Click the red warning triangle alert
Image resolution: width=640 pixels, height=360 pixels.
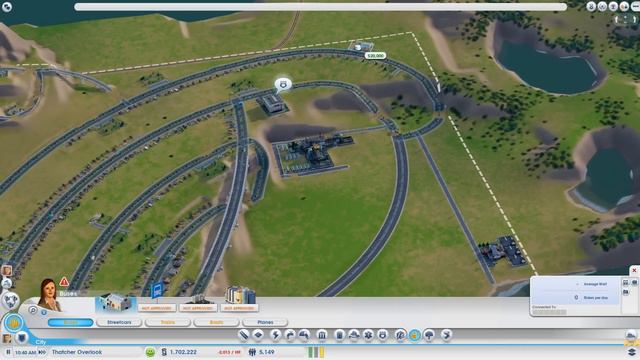click(x=64, y=282)
